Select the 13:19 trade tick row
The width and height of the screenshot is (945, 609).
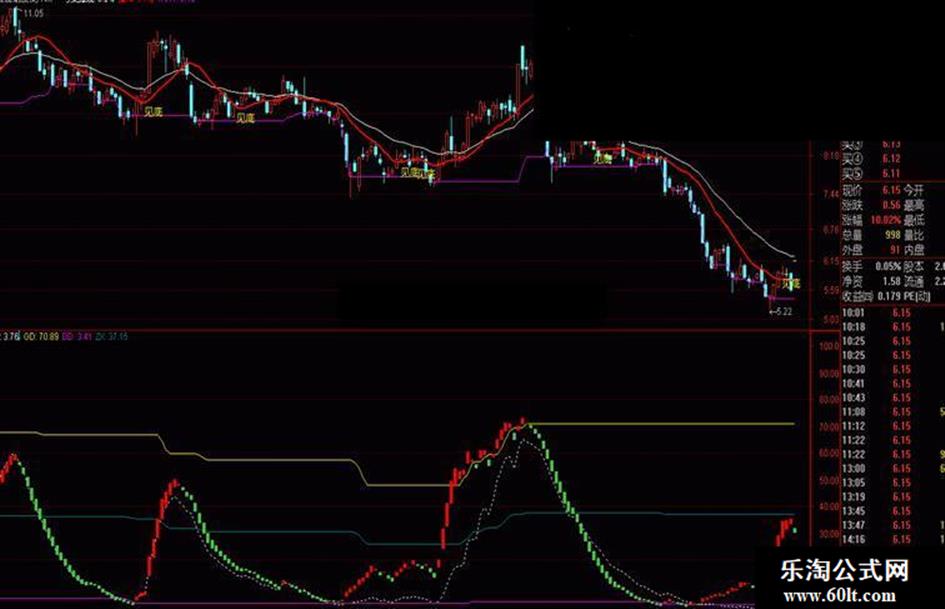[893, 497]
